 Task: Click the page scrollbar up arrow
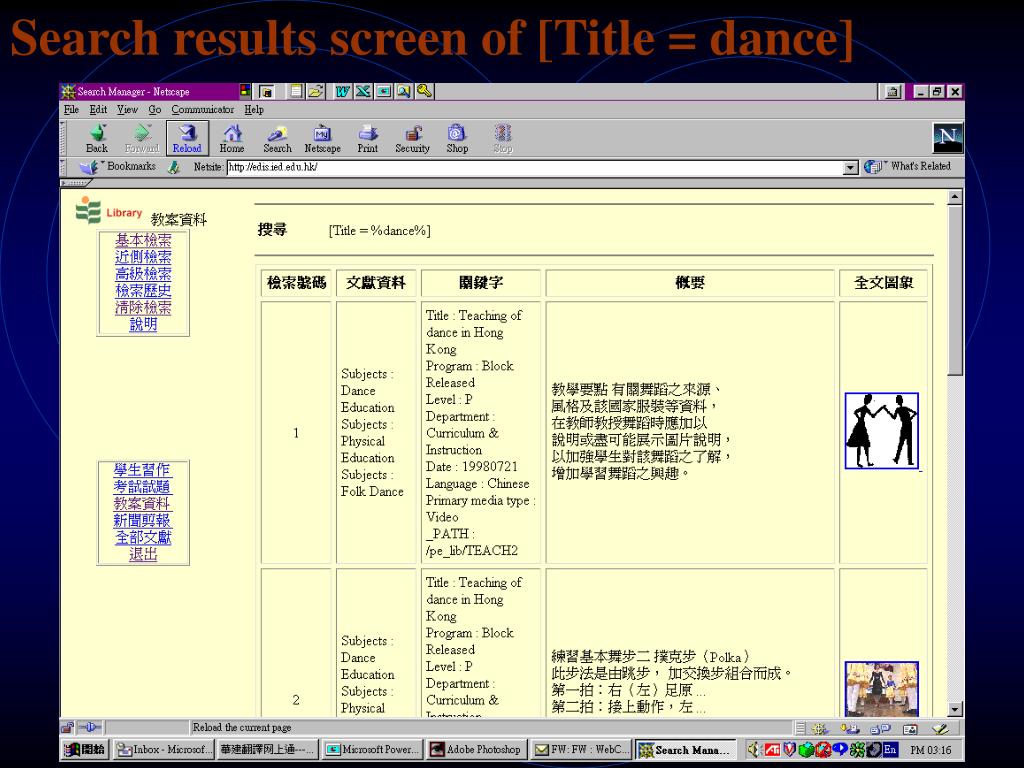[x=955, y=197]
